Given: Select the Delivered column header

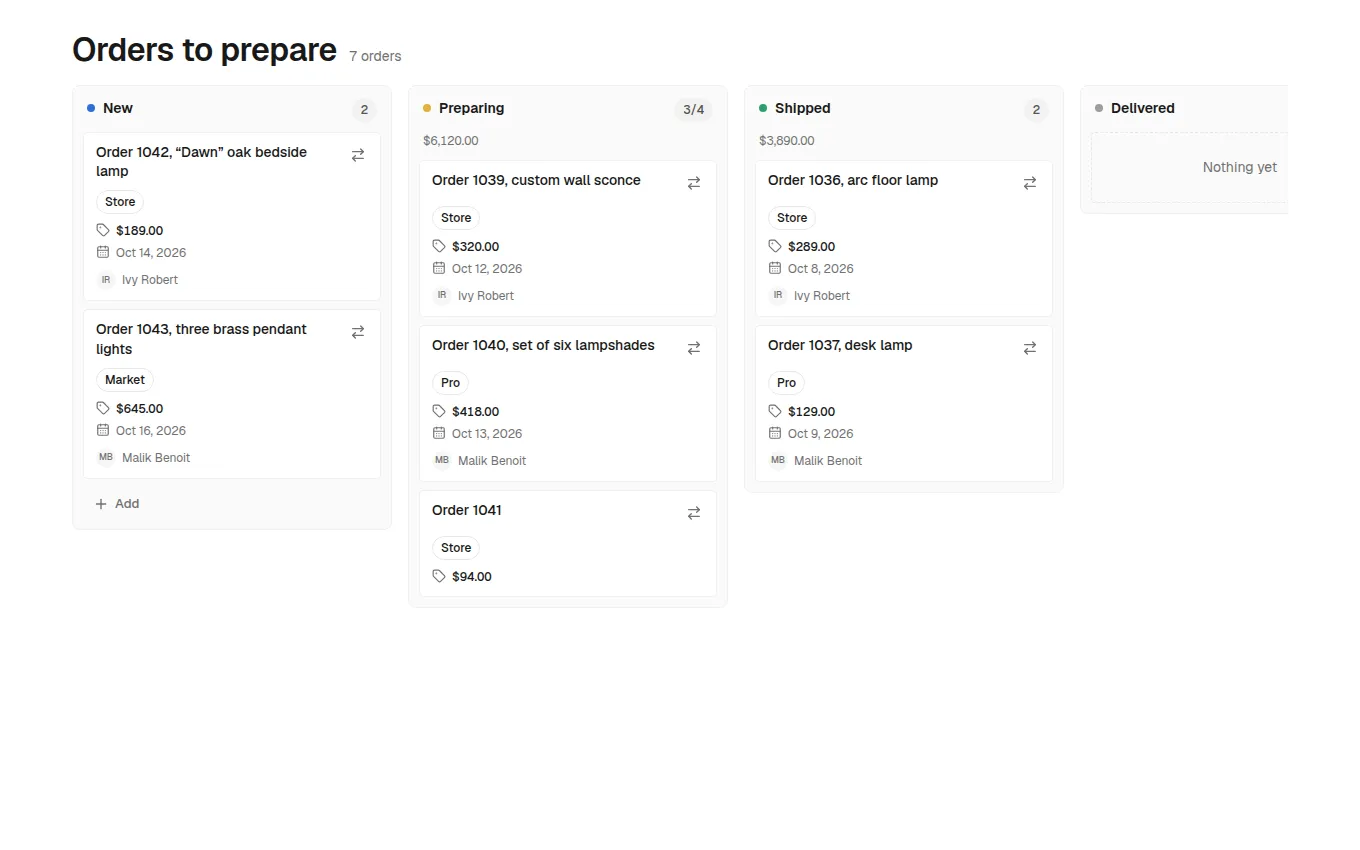Looking at the screenshot, I should click(x=1143, y=108).
